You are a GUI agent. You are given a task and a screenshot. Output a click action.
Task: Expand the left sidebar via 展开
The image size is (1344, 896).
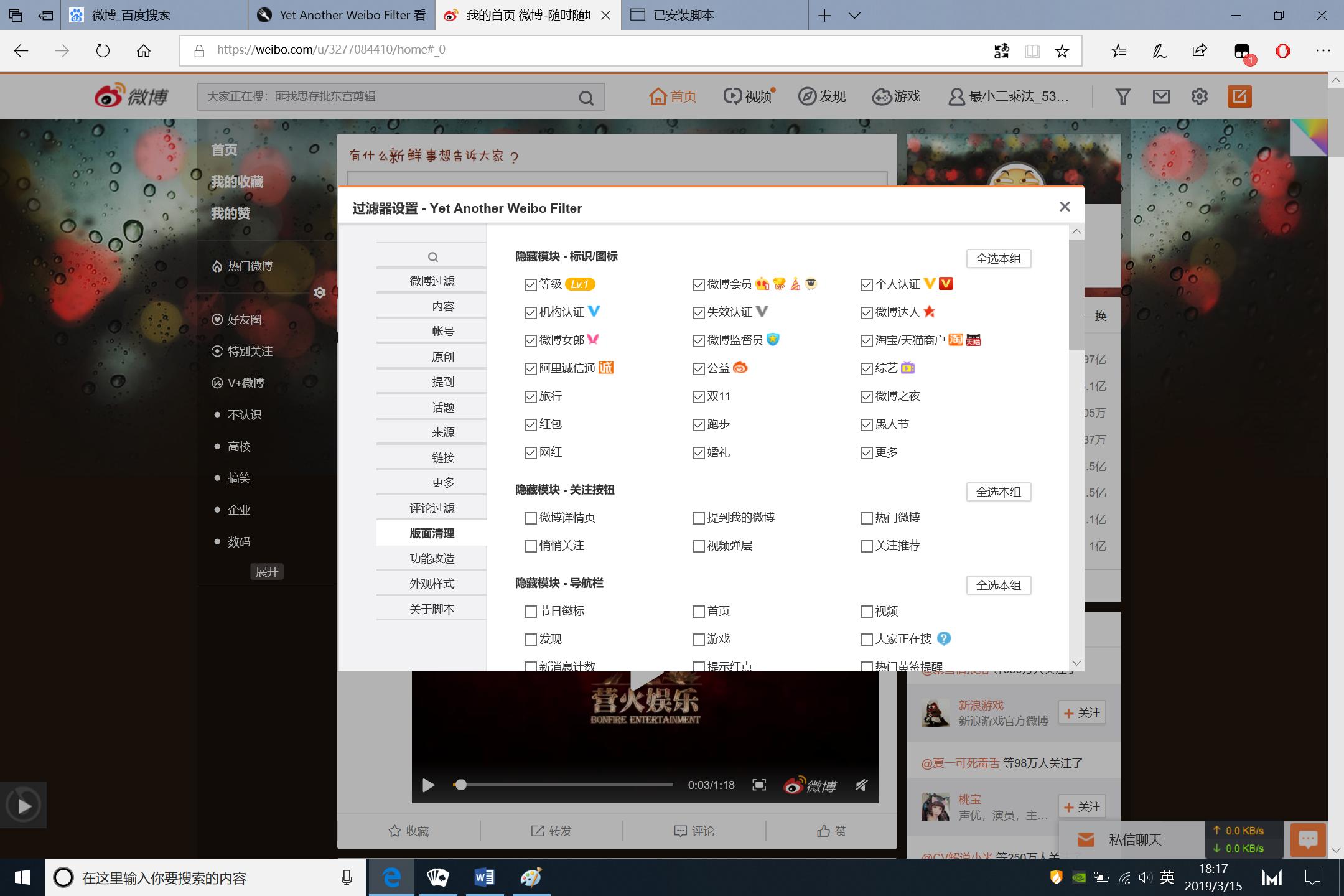point(267,571)
